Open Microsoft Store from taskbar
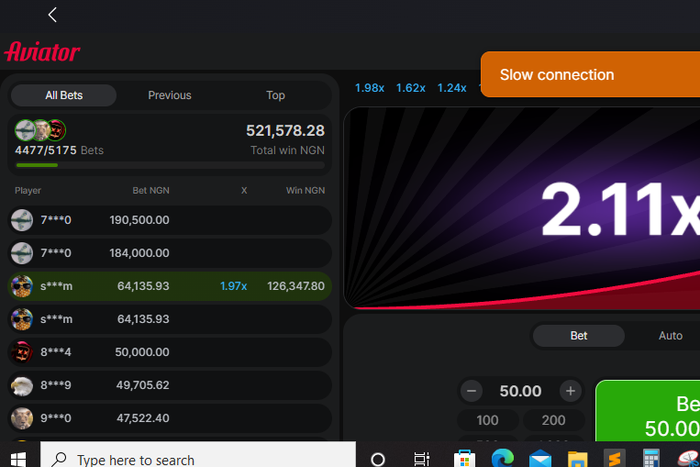This screenshot has height=467, width=700. click(464, 458)
